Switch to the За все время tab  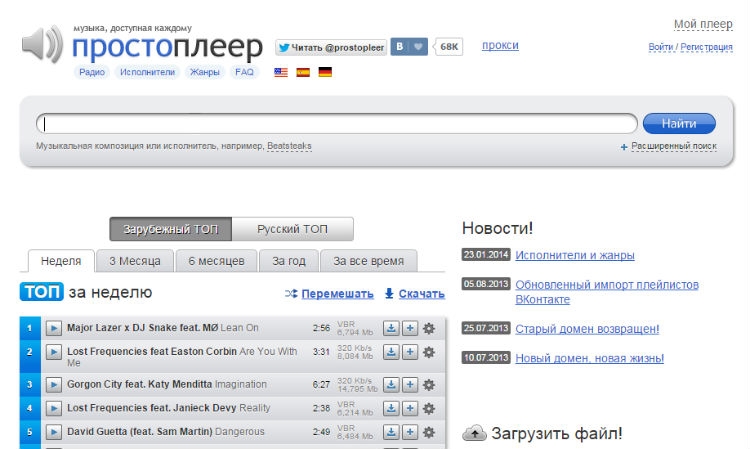point(368,261)
